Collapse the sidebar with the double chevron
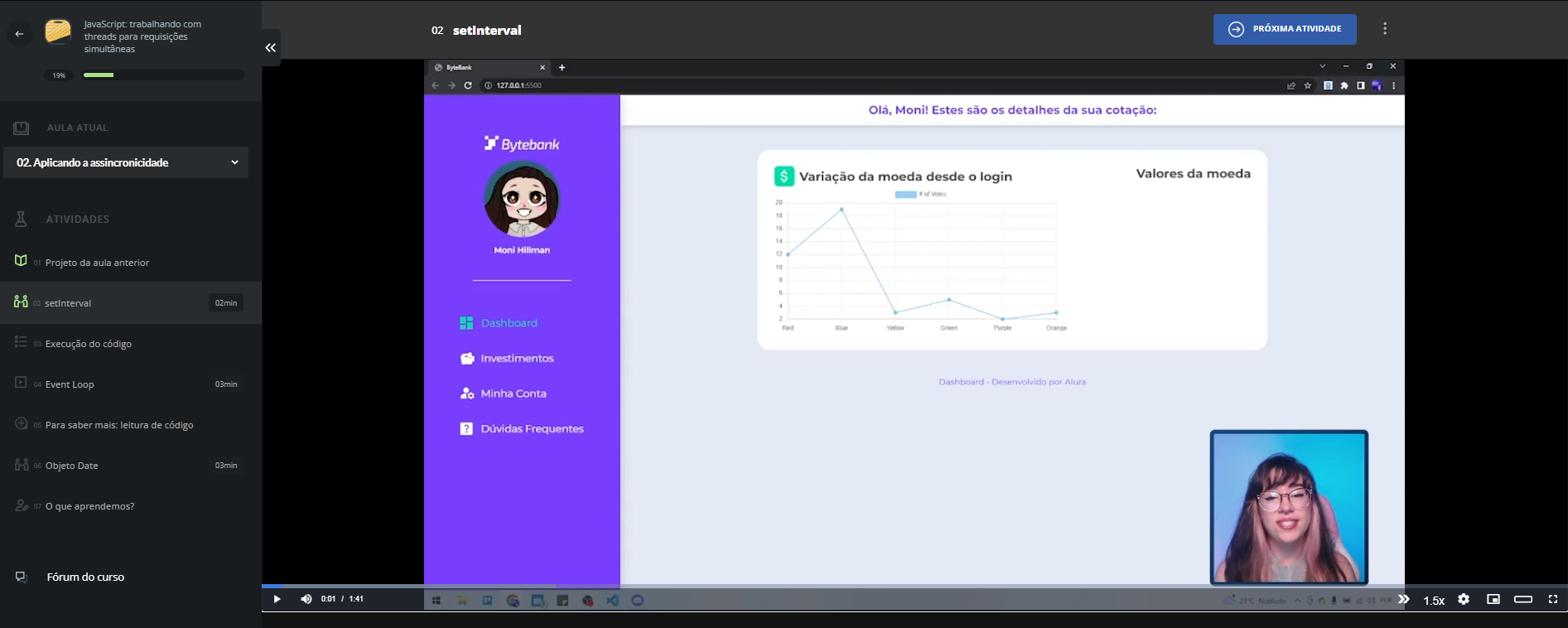Image resolution: width=1568 pixels, height=628 pixels. (270, 48)
